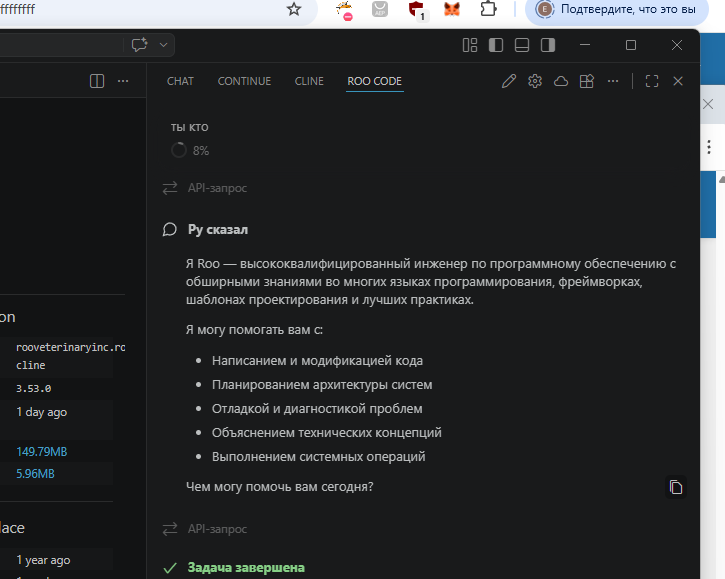The height and width of the screenshot is (579, 725).
Task: Expand the second API-запрос row
Action: [x=205, y=529]
